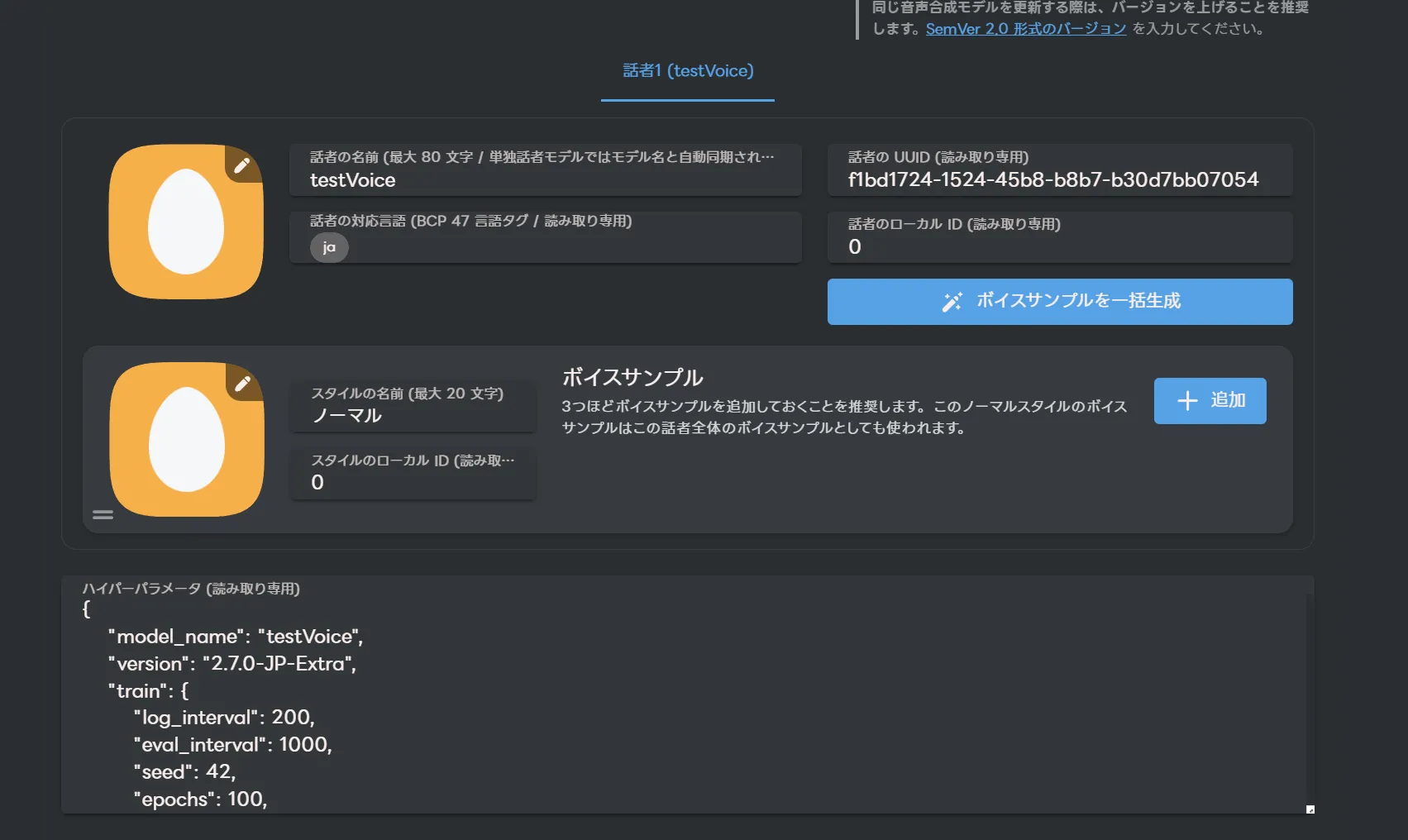Viewport: 1408px width, 840px height.
Task: Click the pencil edit icon on style avatar
Action: [243, 384]
